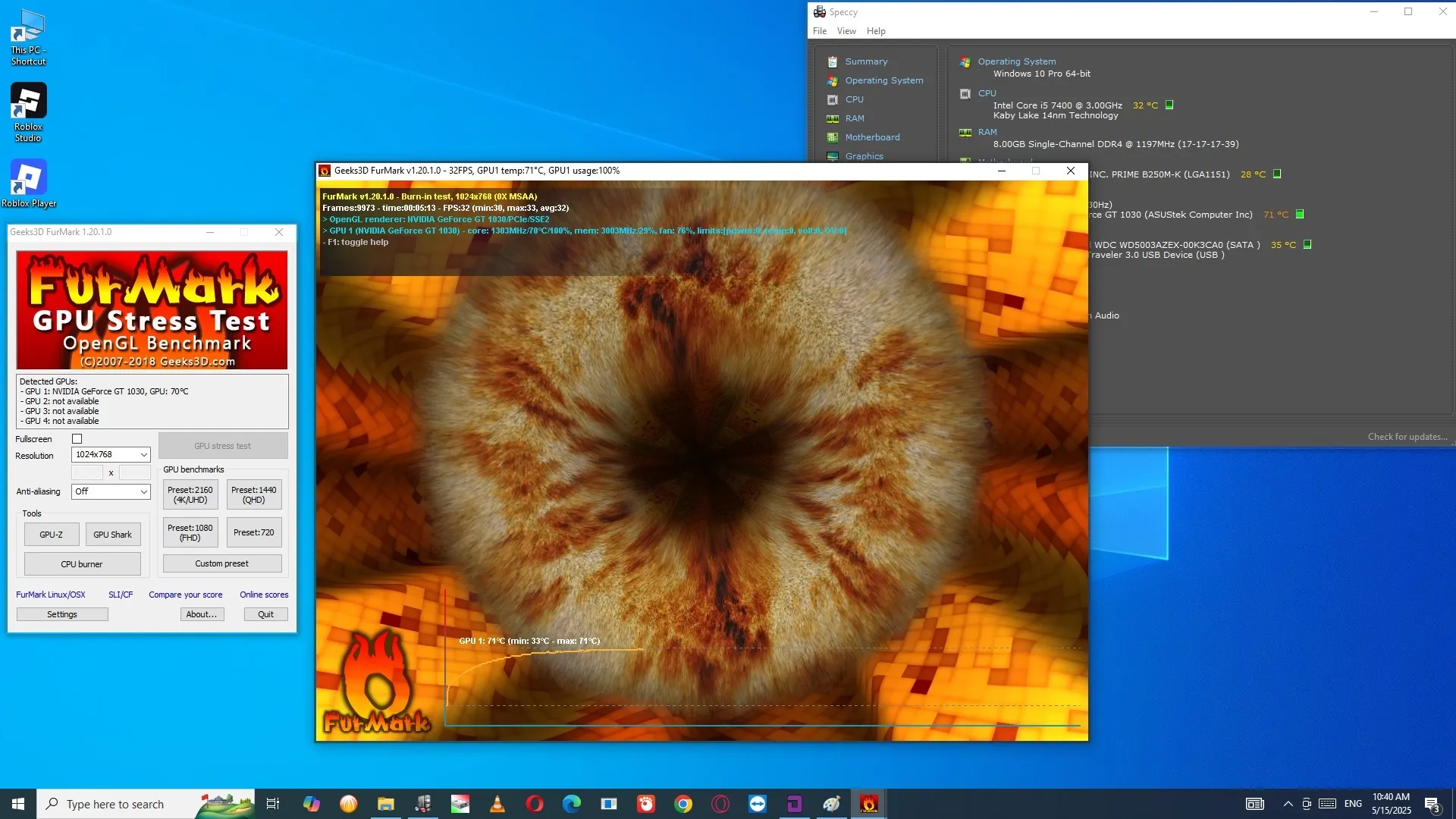Open TeamViewer from the taskbar
1456x819 pixels.
758,804
